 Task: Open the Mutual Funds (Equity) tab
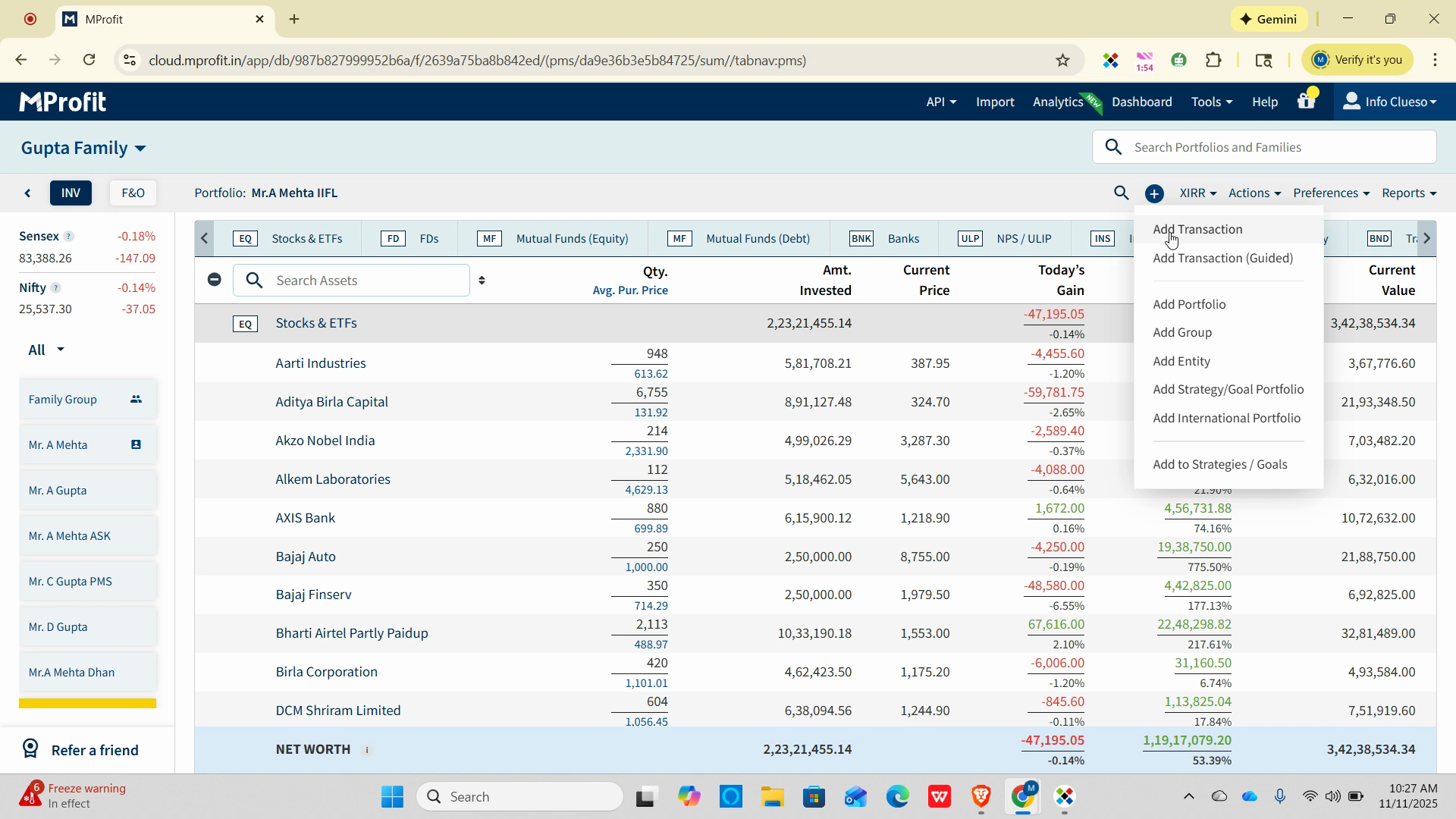(571, 239)
